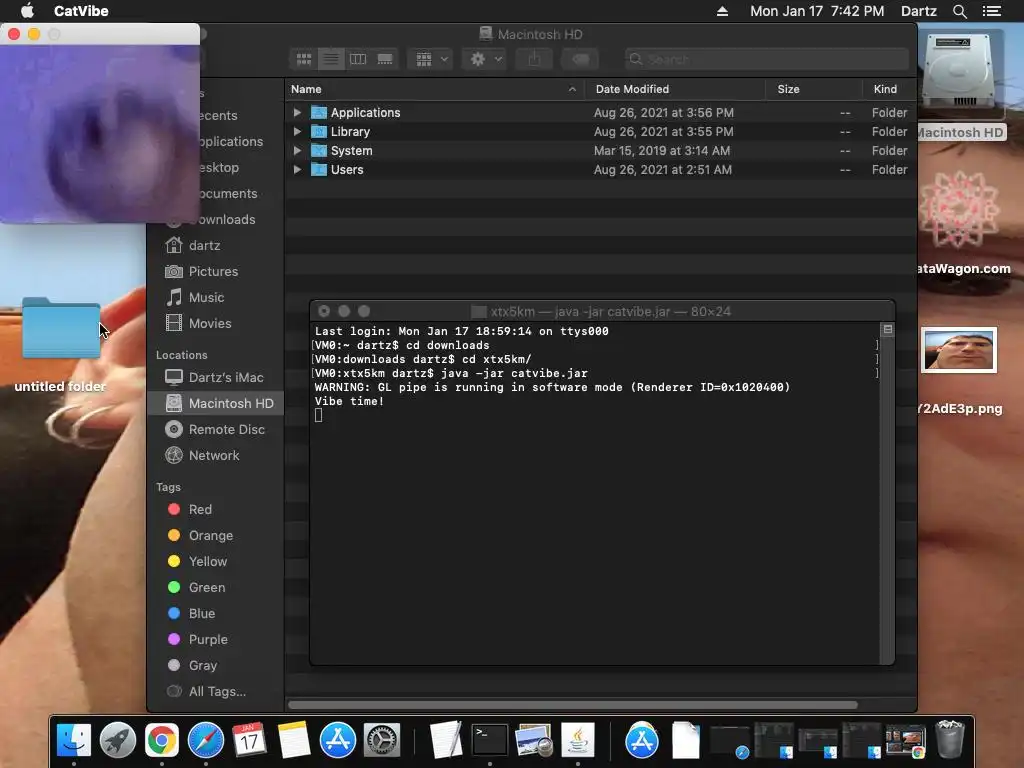Select Dartz's iMac under Locations
This screenshot has height=768, width=1024.
[216, 377]
